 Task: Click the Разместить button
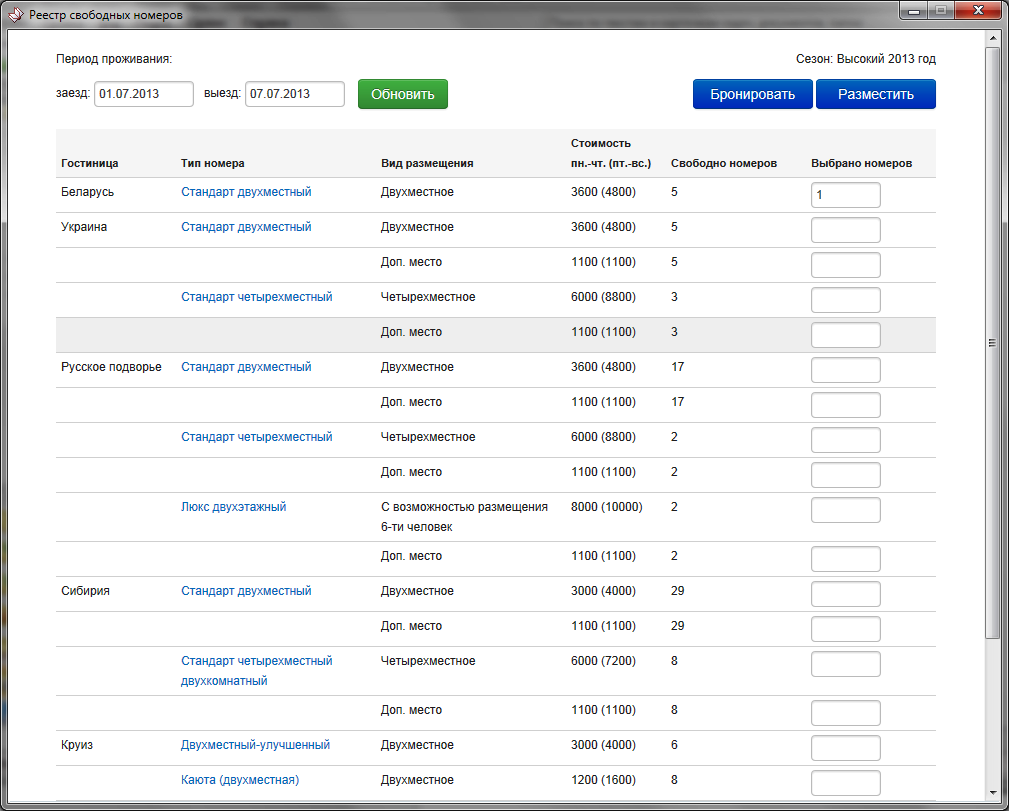(x=876, y=94)
